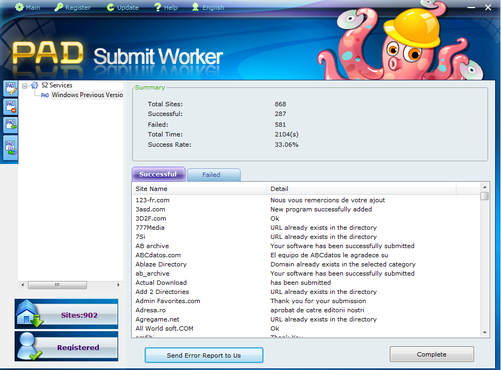
Task: Minimize the PAD Submit Worker window
Action: tap(471, 7)
